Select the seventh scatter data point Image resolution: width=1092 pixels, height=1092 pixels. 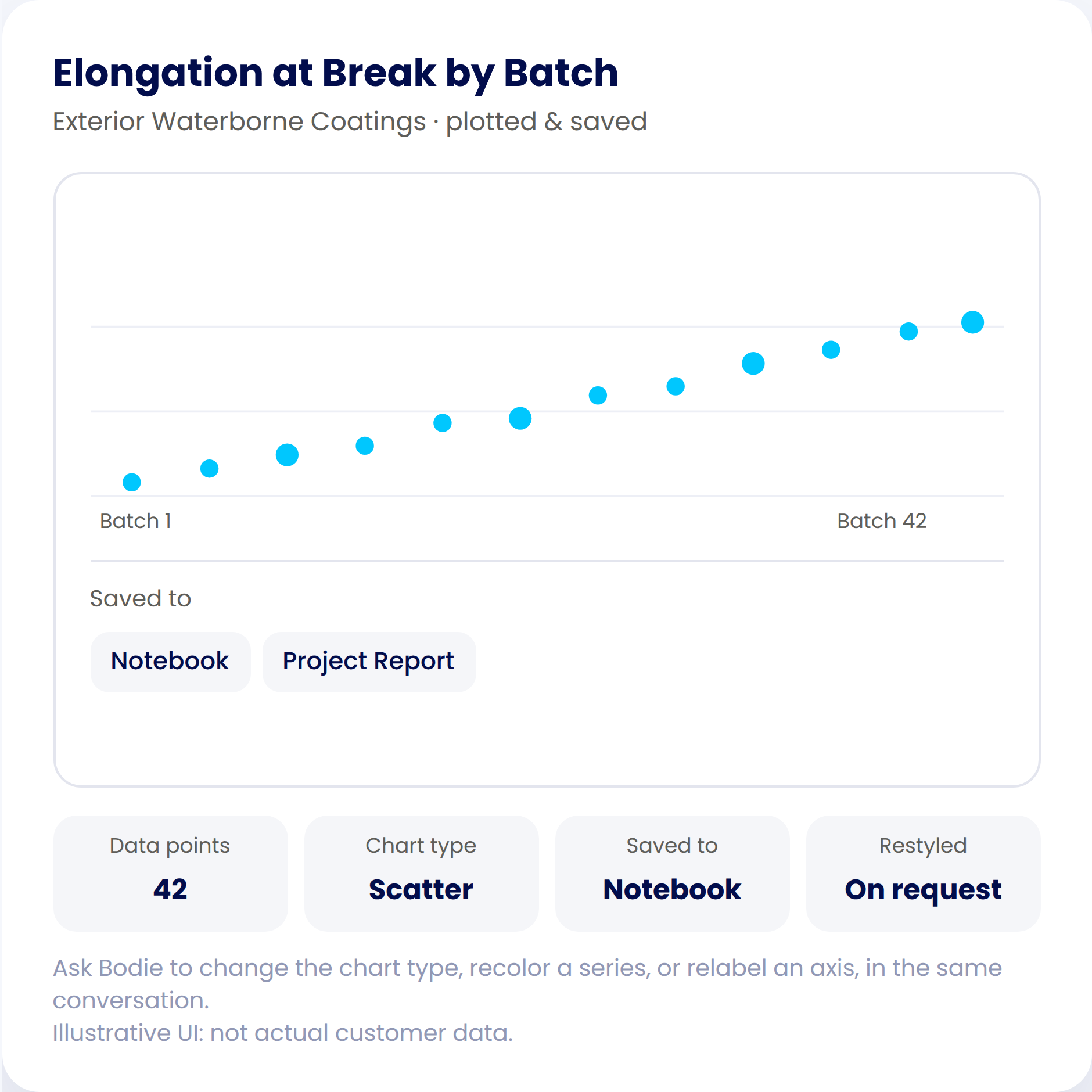point(598,396)
